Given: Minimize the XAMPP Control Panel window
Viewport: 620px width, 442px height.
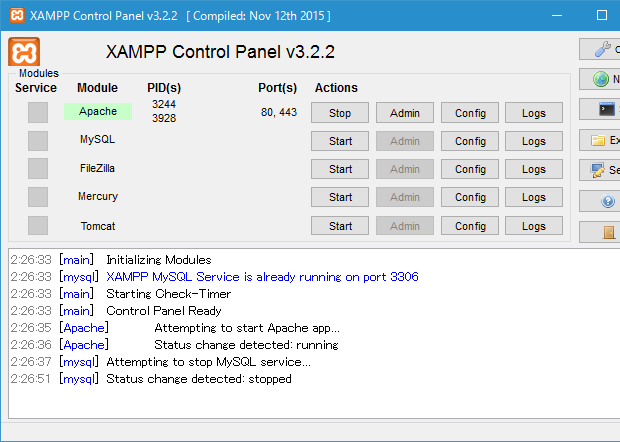Looking at the screenshot, I should (x=557, y=15).
